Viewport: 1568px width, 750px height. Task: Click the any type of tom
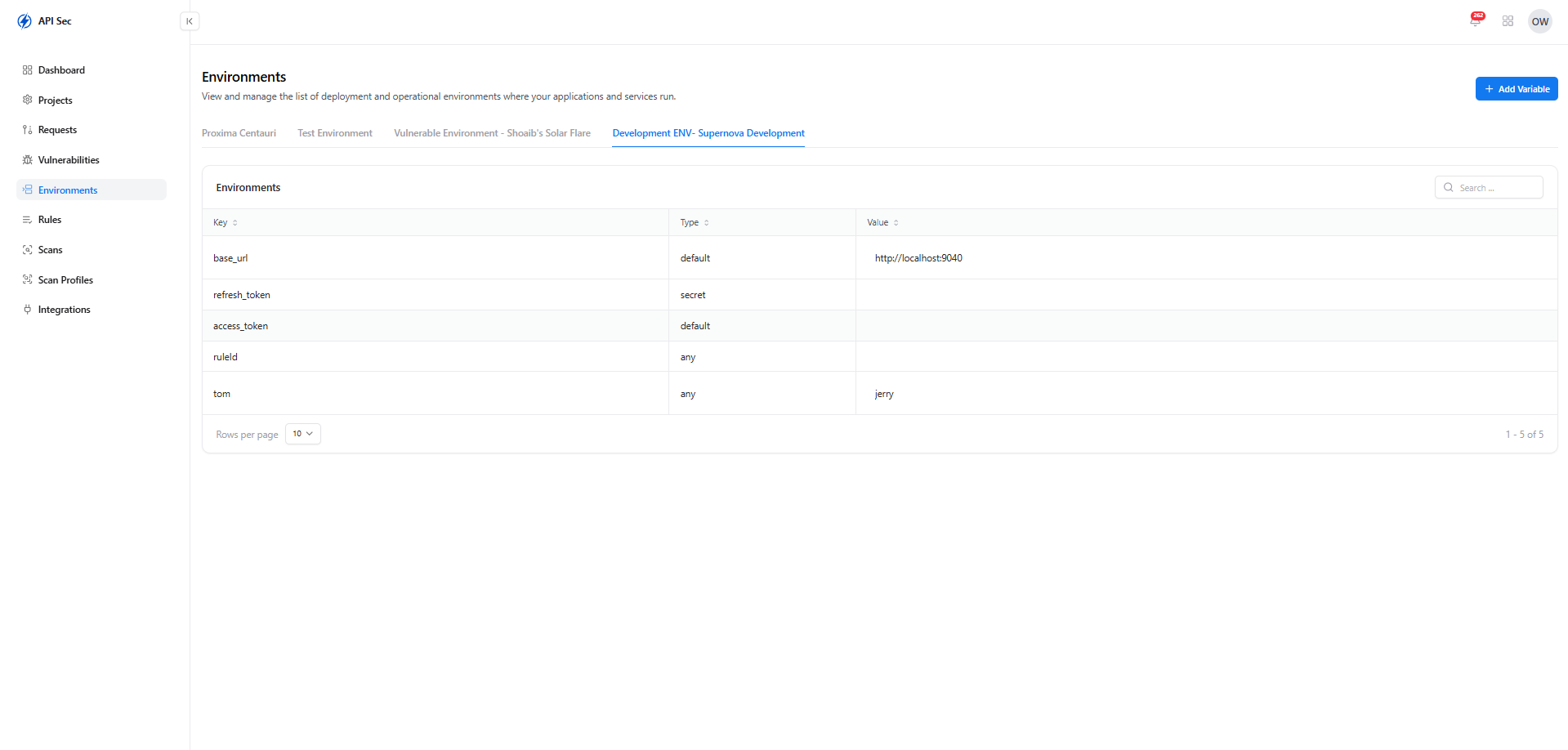688,394
